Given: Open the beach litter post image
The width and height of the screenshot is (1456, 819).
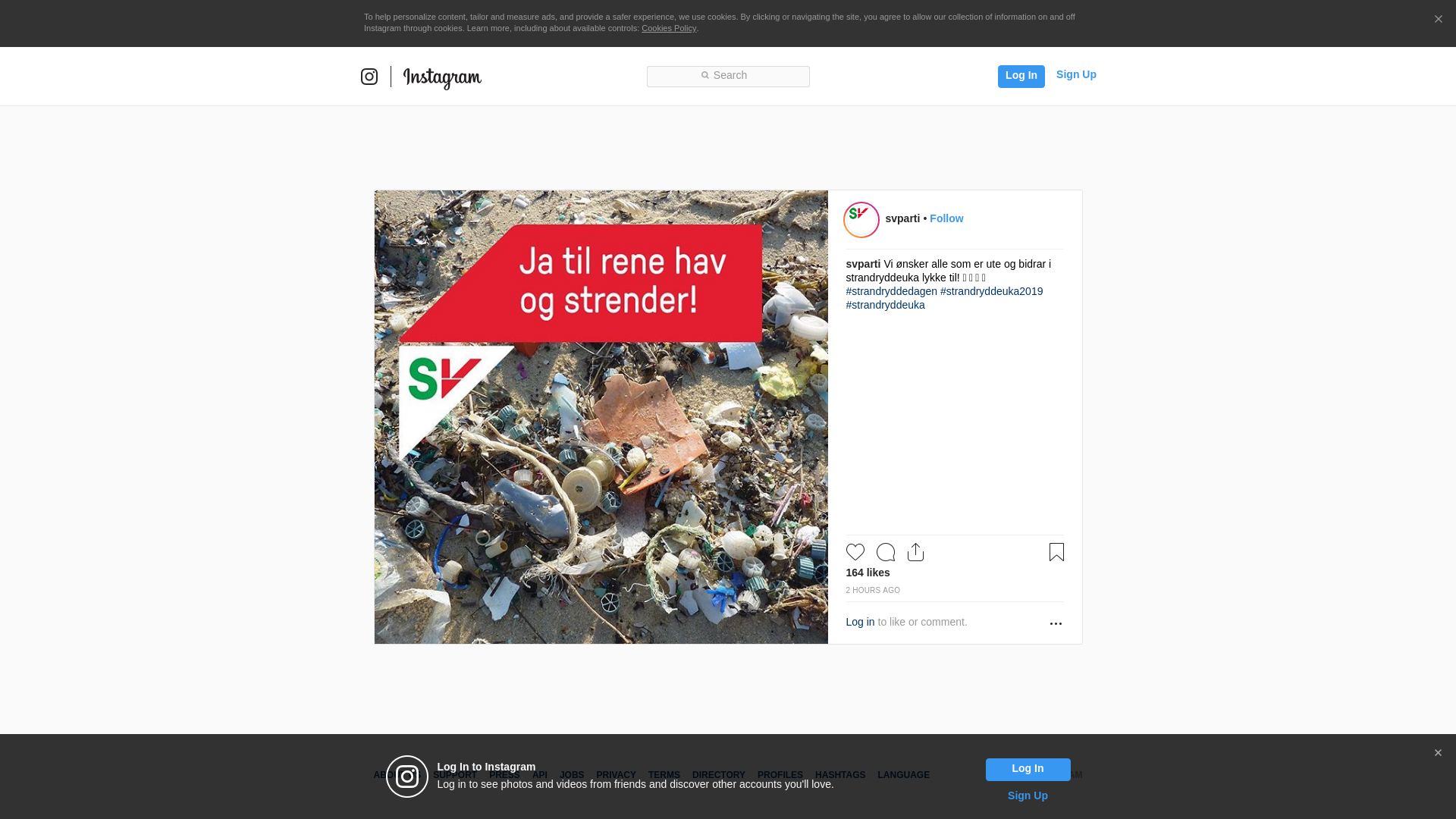Looking at the screenshot, I should click(601, 417).
